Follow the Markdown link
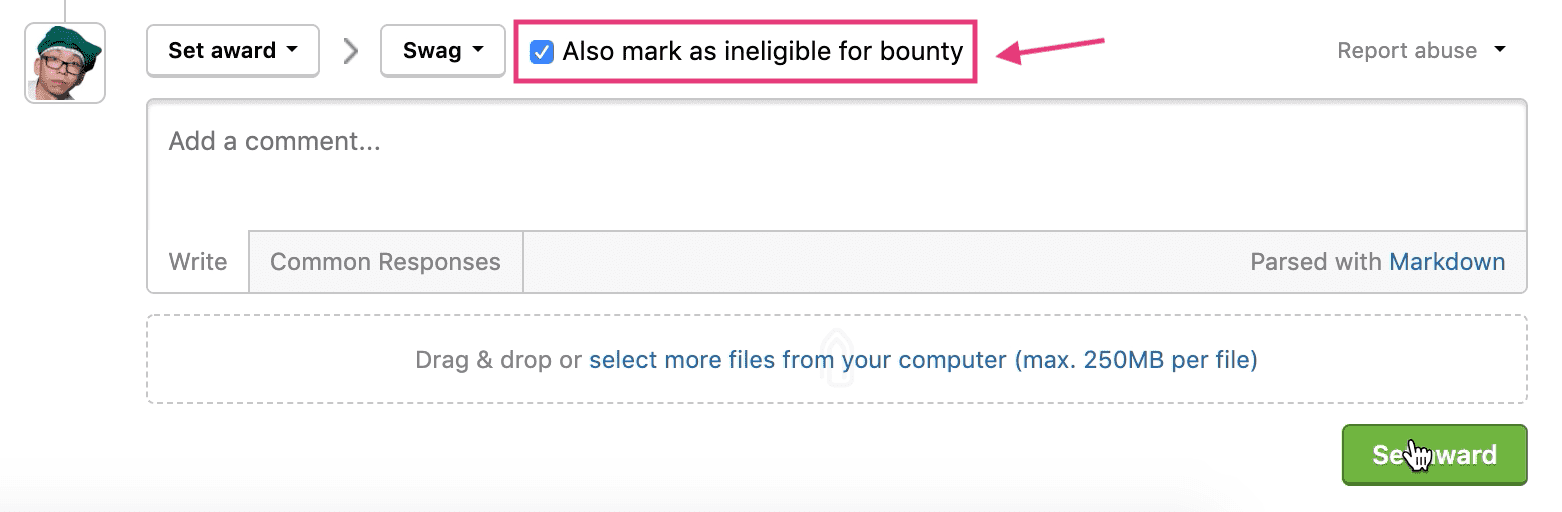1562x512 pixels. (x=1447, y=262)
